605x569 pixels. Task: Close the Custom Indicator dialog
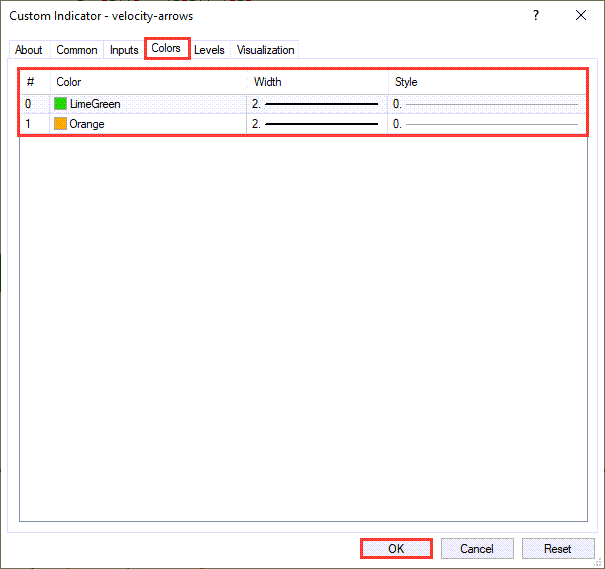click(581, 15)
